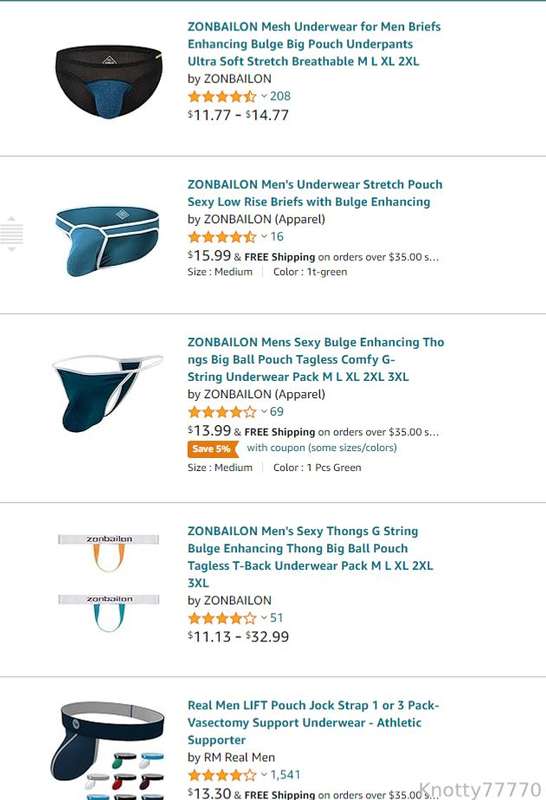The height and width of the screenshot is (800, 546).
Task: Open the ZONBAILON Mesh Underwear product title
Action: click(x=314, y=44)
